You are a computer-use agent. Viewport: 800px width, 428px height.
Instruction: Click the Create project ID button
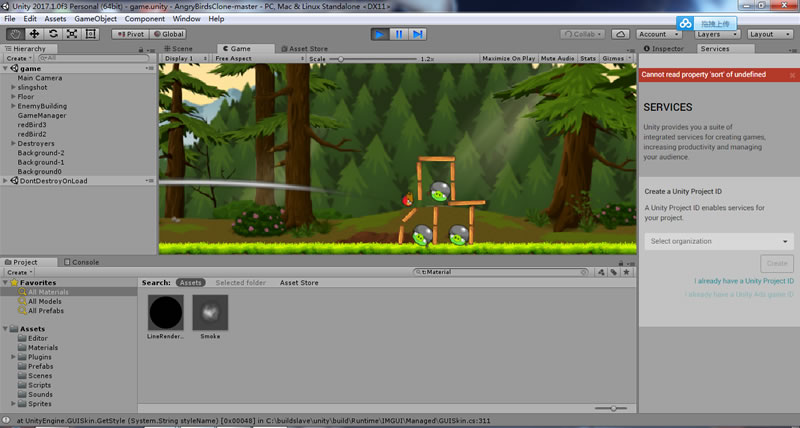click(777, 264)
